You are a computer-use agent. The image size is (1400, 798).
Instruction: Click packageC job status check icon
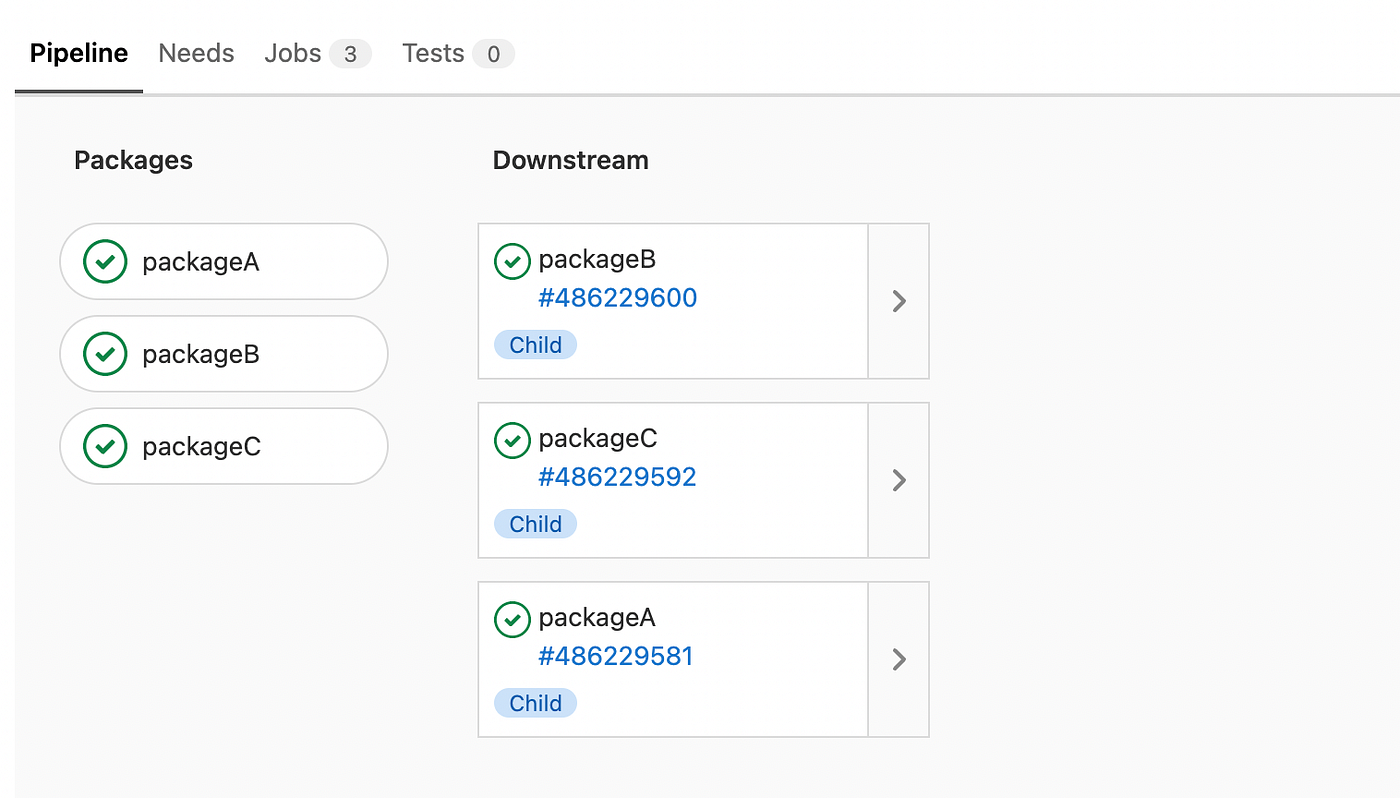[105, 446]
